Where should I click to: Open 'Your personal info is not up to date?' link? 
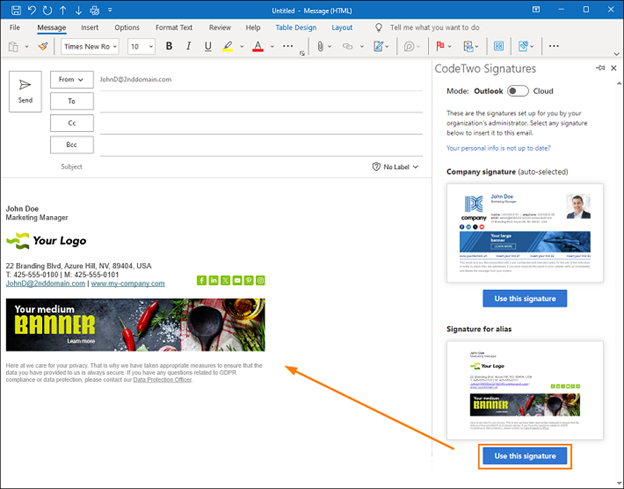click(x=498, y=148)
